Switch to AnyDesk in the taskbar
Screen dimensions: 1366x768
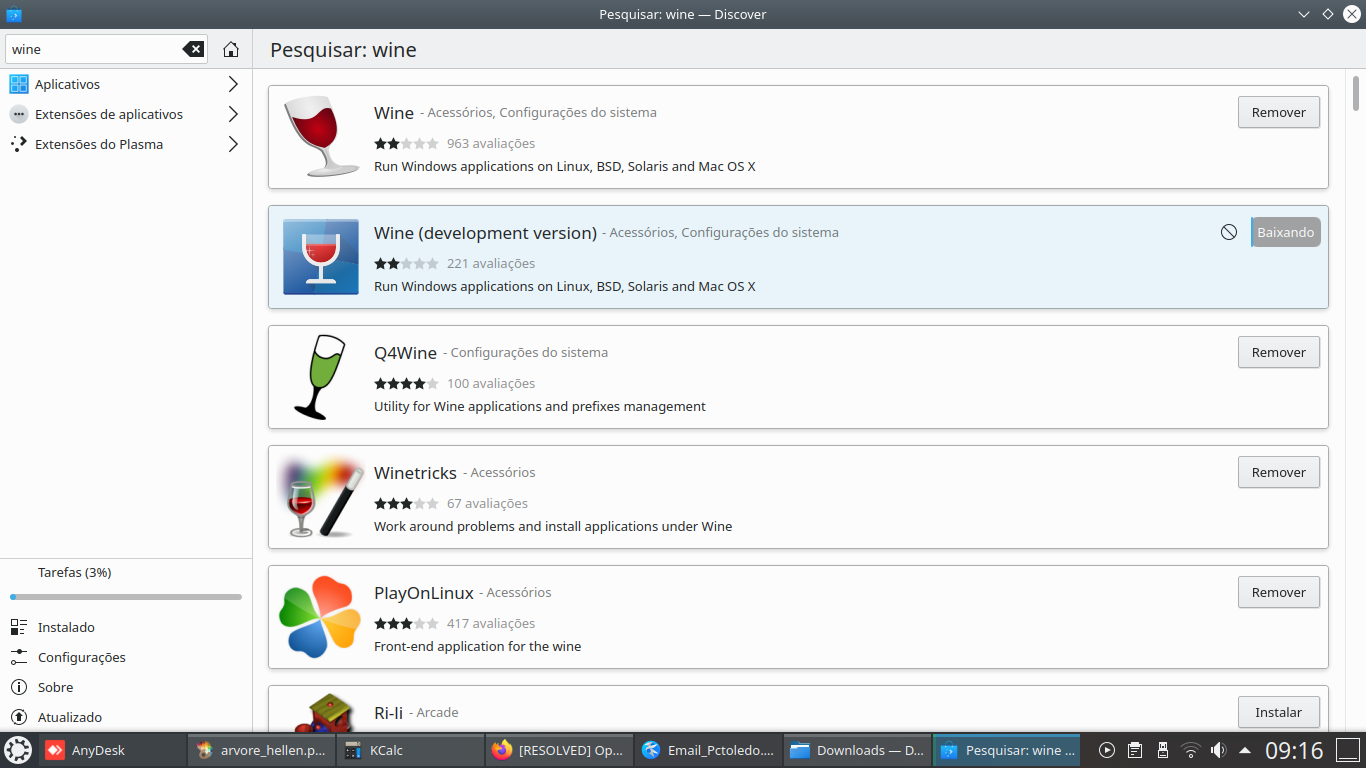click(x=112, y=750)
